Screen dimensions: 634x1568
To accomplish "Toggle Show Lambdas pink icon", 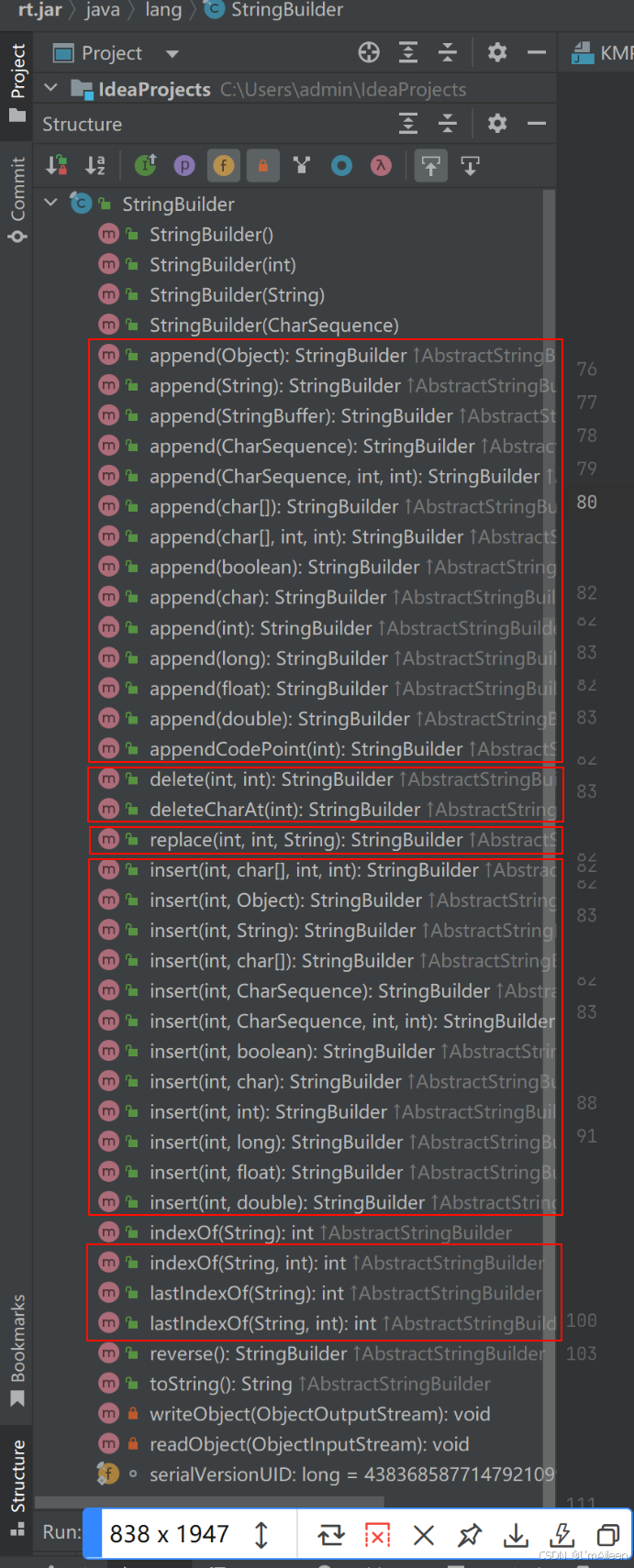I will (381, 165).
